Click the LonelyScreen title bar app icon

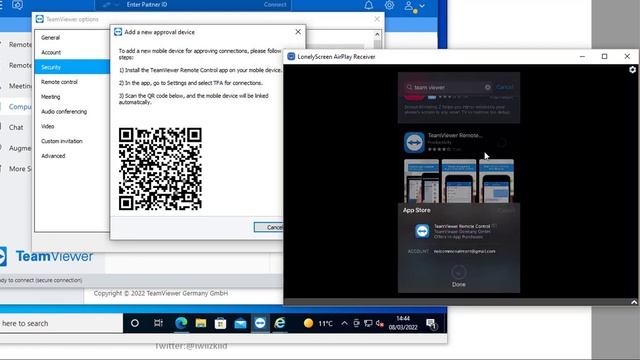coord(291,57)
